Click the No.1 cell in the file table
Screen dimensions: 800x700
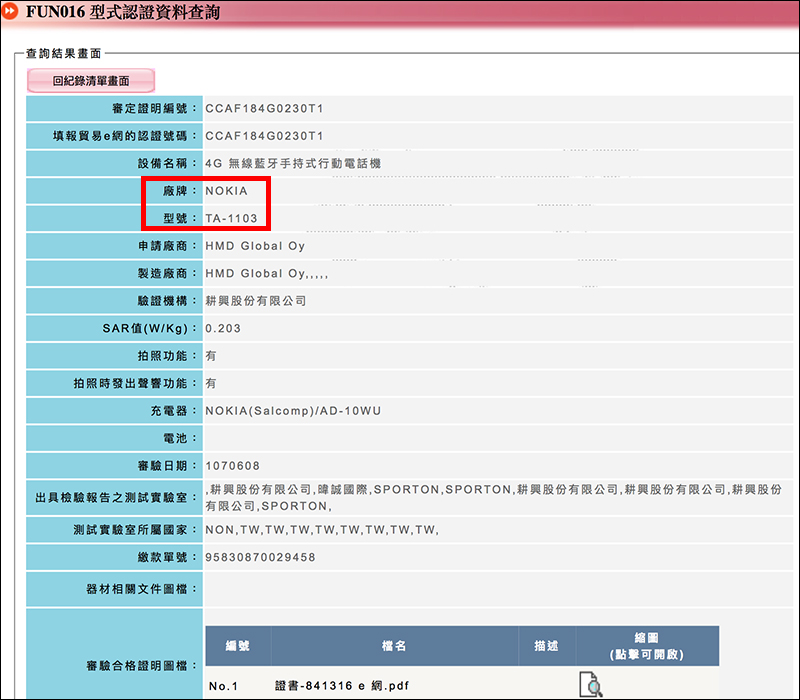point(223,686)
